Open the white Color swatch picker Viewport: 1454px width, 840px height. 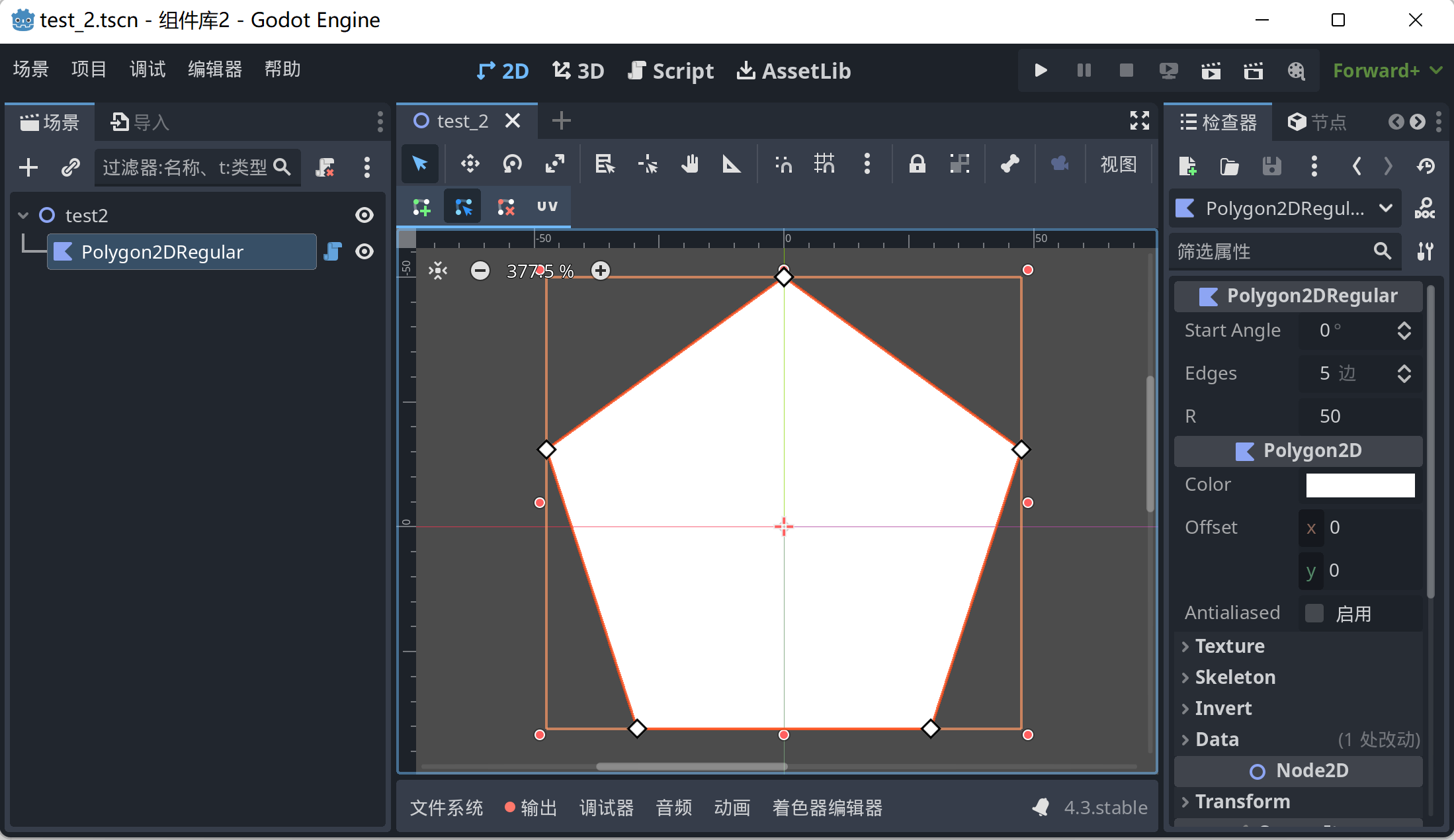click(1360, 485)
